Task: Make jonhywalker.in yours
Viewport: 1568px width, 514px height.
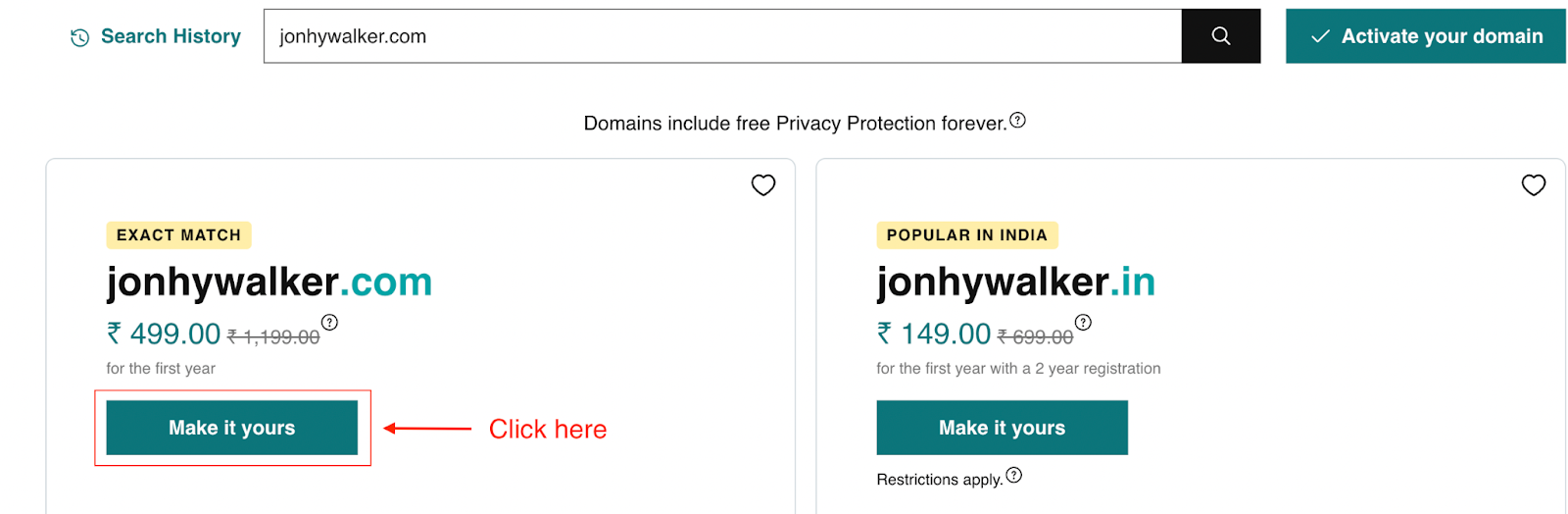Action: [1003, 428]
